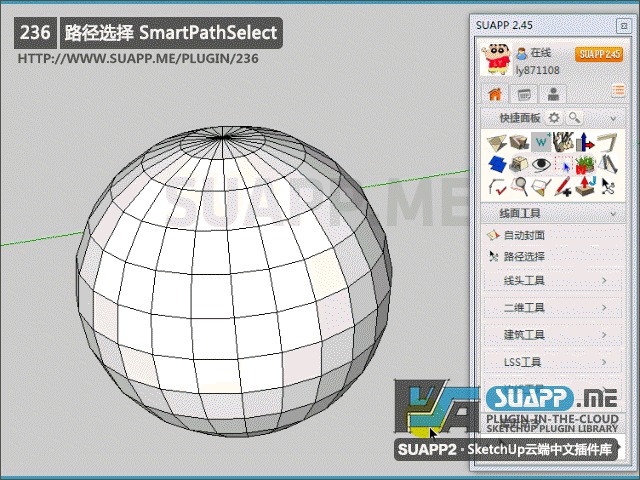This screenshot has width=640, height=480.
Task: Click the SUAPP 2.45 panel title
Action: click(x=504, y=25)
